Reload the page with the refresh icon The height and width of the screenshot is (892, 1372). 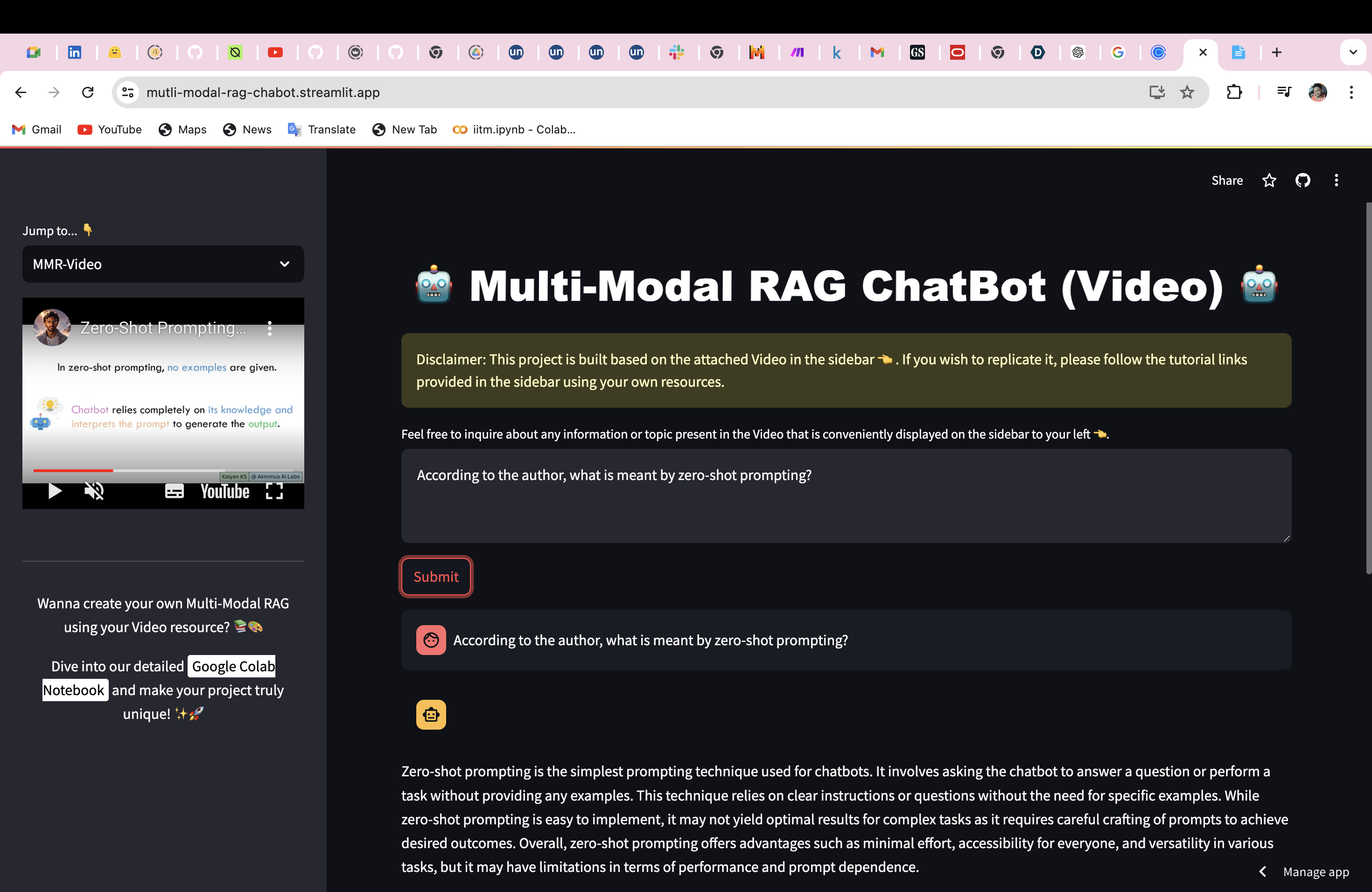[88, 92]
